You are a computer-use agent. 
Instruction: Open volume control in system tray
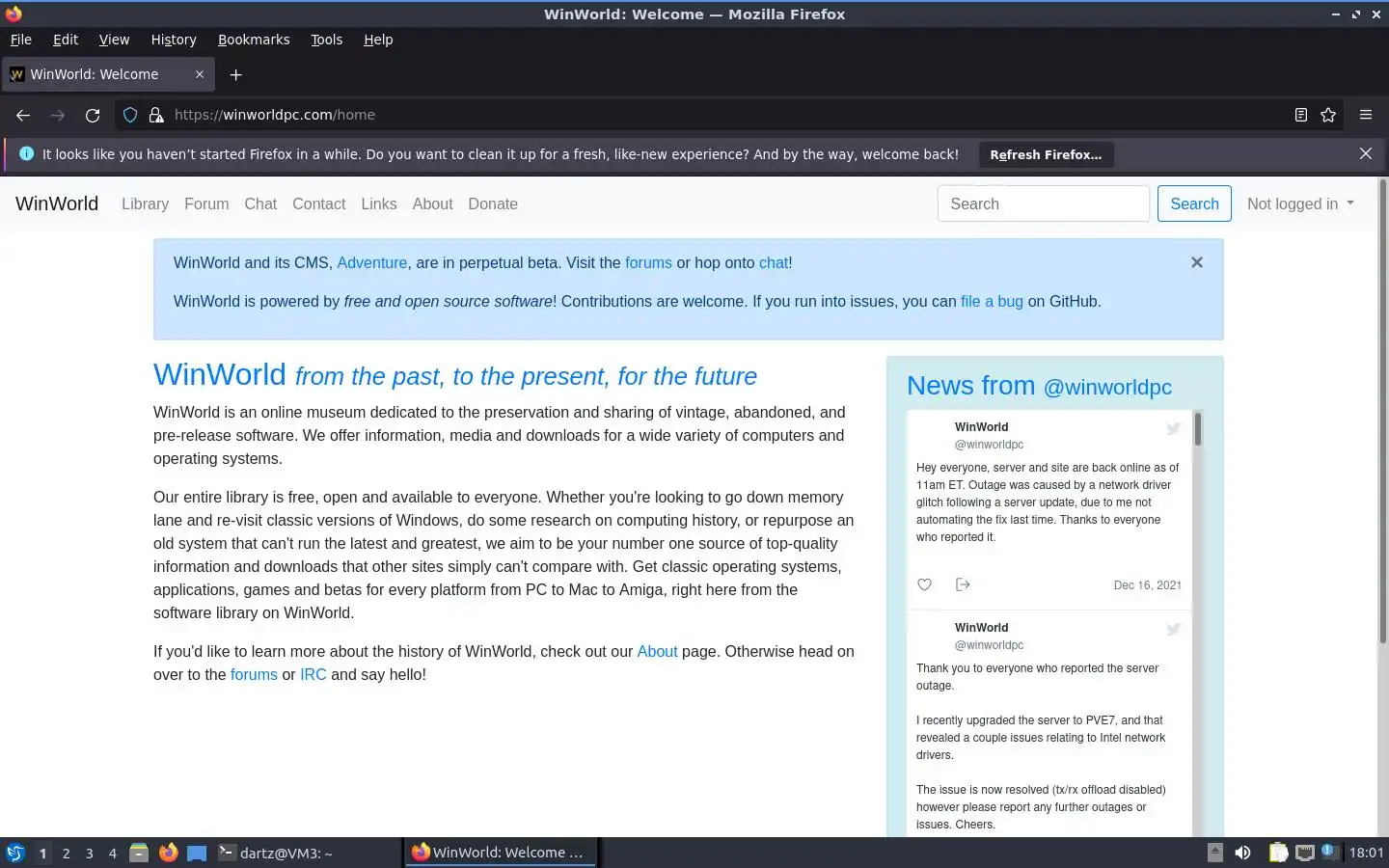pos(1243,853)
